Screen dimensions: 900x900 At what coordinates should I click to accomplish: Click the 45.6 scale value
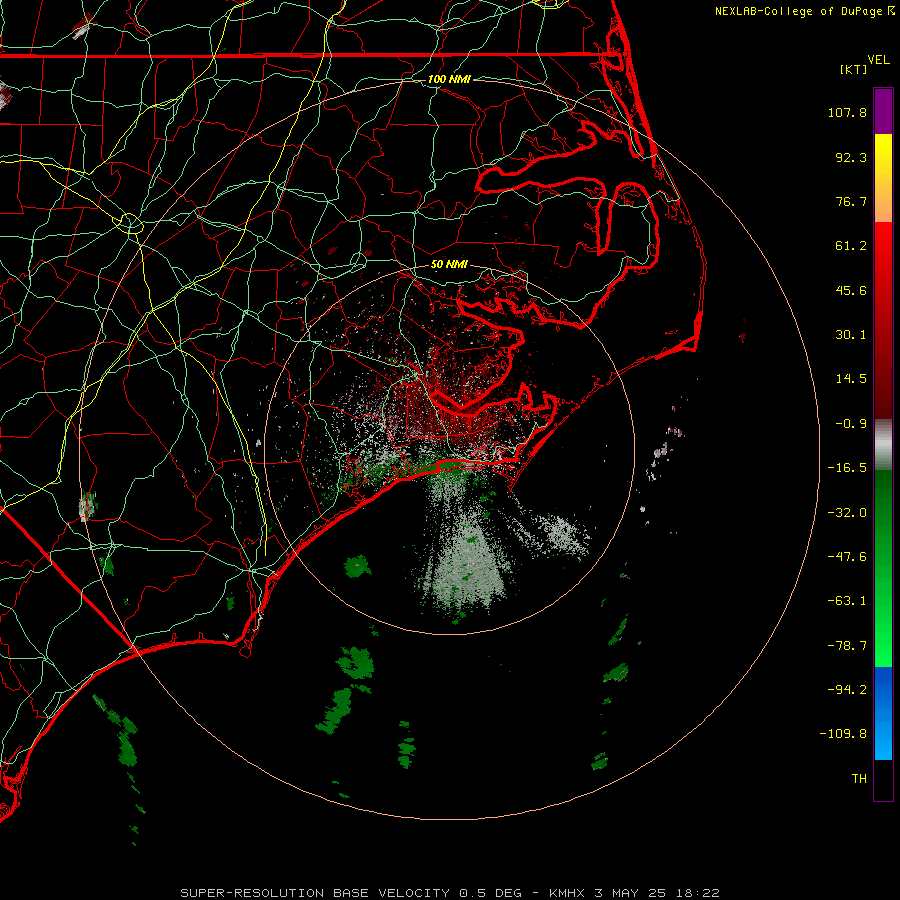click(851, 290)
